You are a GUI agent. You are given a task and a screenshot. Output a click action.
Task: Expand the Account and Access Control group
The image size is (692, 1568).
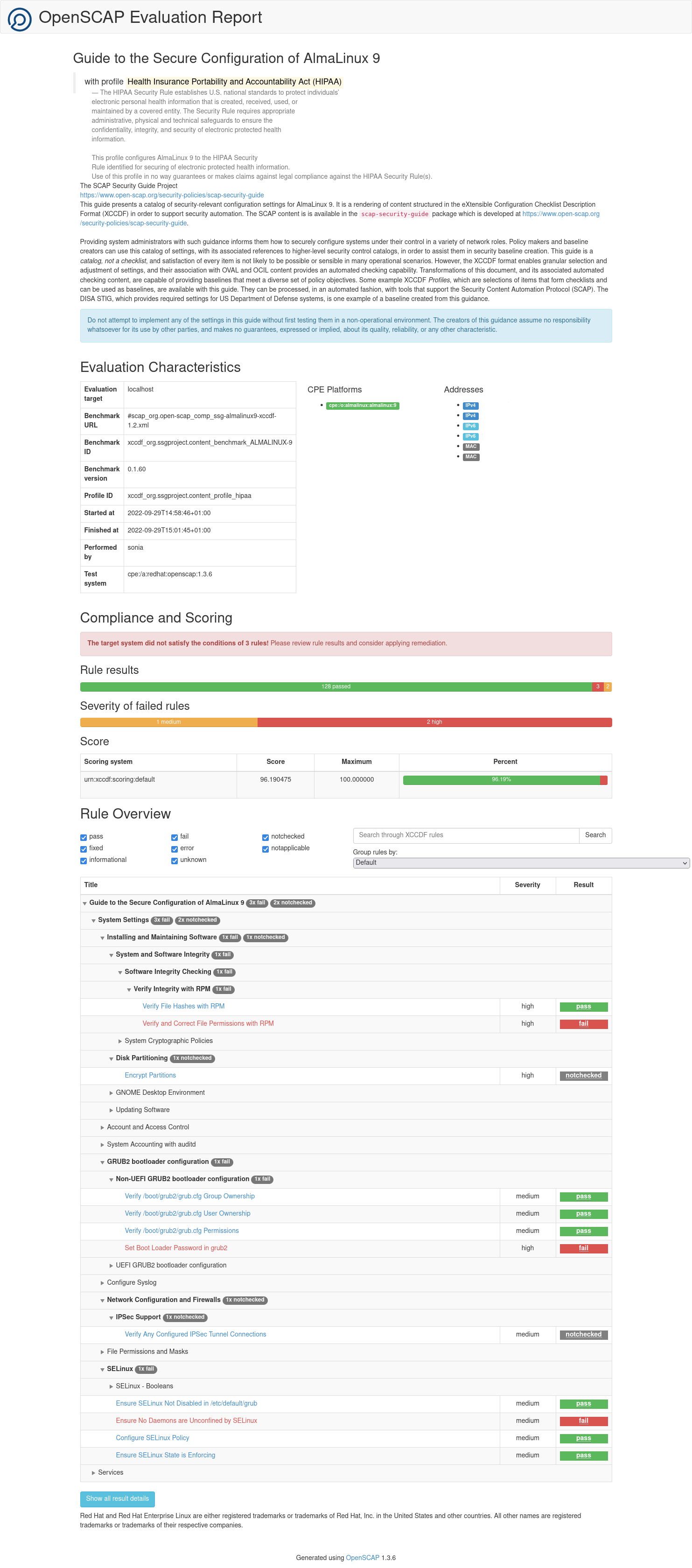148,1127
